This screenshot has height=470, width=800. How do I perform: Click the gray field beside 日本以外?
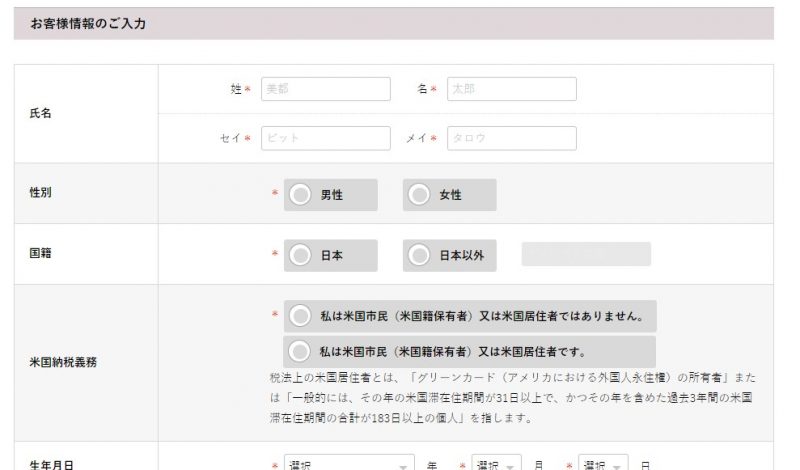point(586,254)
